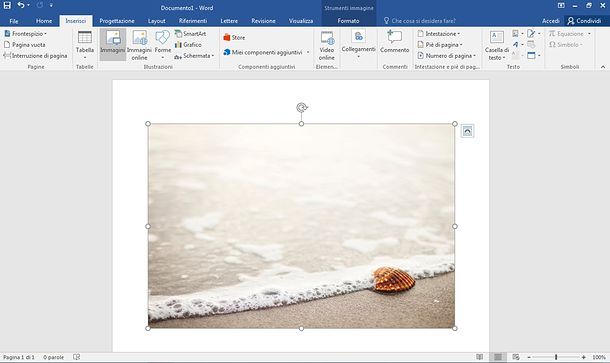
Task: Open the Tabella table dropdown
Action: [85, 45]
